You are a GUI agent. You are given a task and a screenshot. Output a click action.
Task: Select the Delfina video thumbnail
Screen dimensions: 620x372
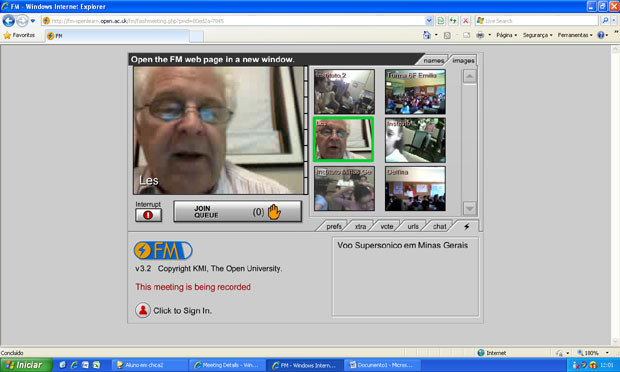pos(415,189)
